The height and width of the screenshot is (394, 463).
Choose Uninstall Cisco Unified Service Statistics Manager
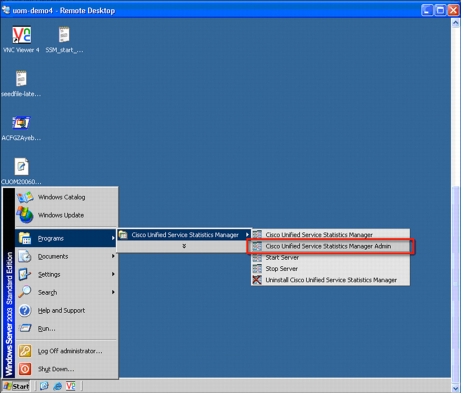[331, 280]
